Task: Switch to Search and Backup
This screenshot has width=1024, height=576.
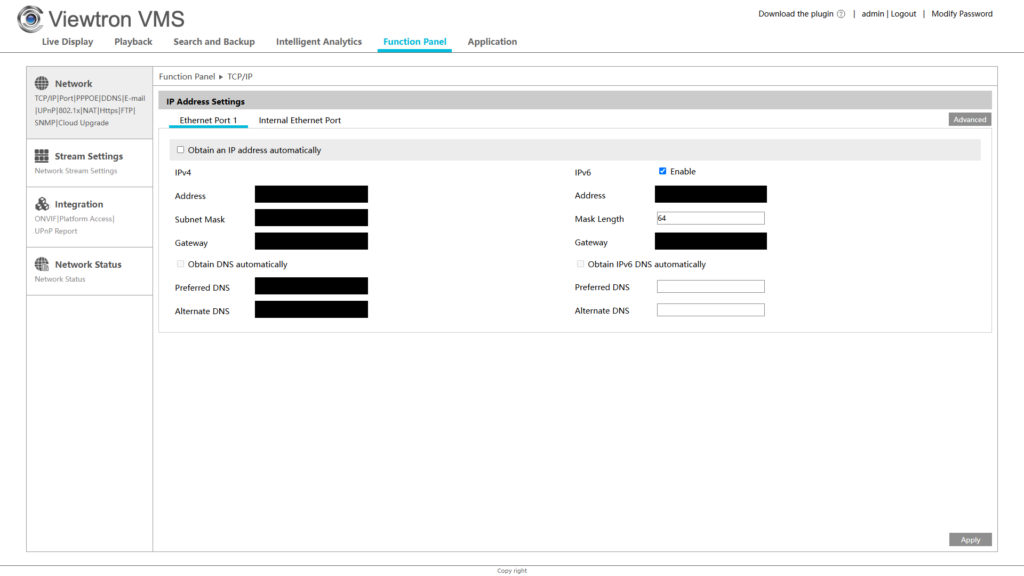Action: (214, 41)
